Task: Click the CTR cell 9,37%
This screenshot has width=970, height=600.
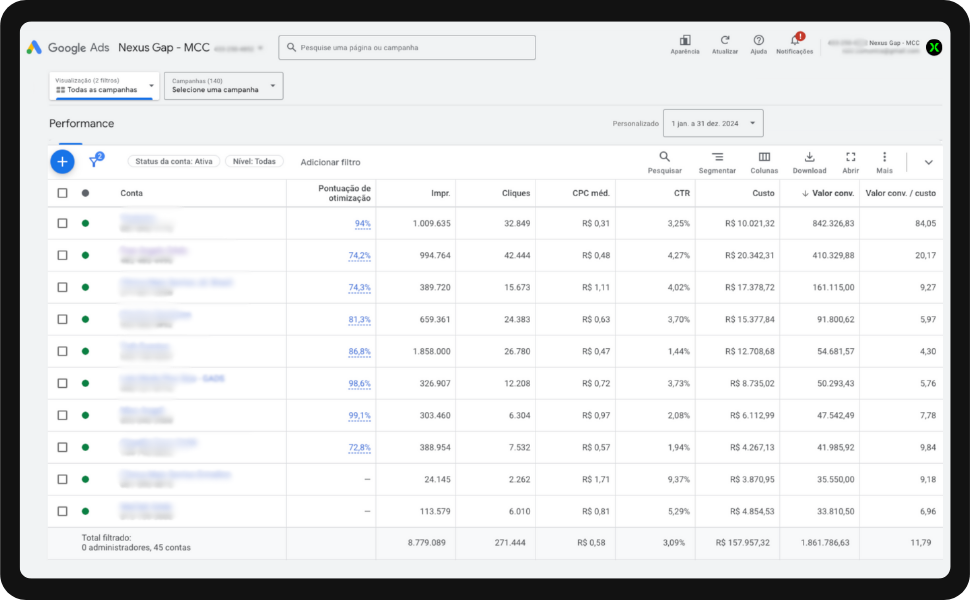Action: [x=679, y=479]
